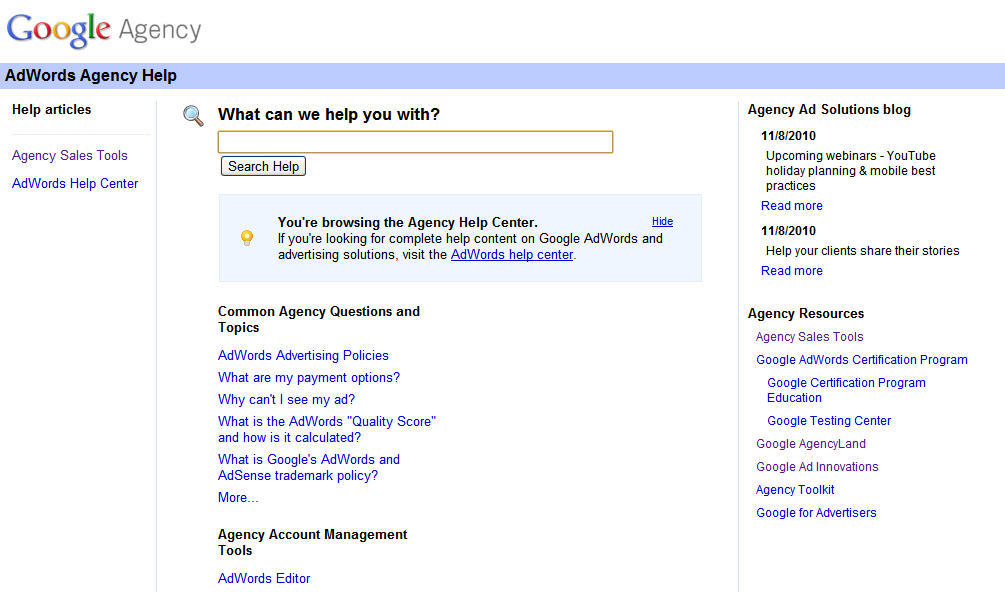The height and width of the screenshot is (592, 1005).
Task: Click "You're browsing the Agency Help Center." text
Action: coord(408,222)
